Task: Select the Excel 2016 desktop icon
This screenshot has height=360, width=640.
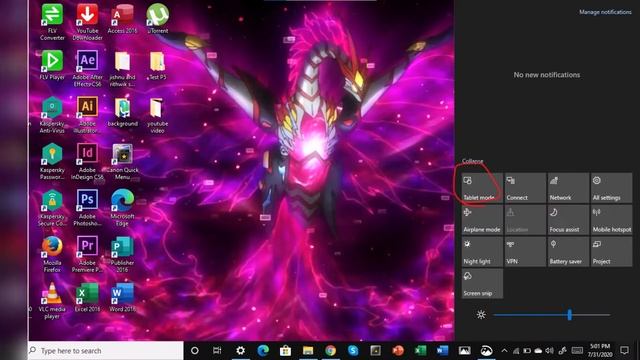Action: point(87,298)
